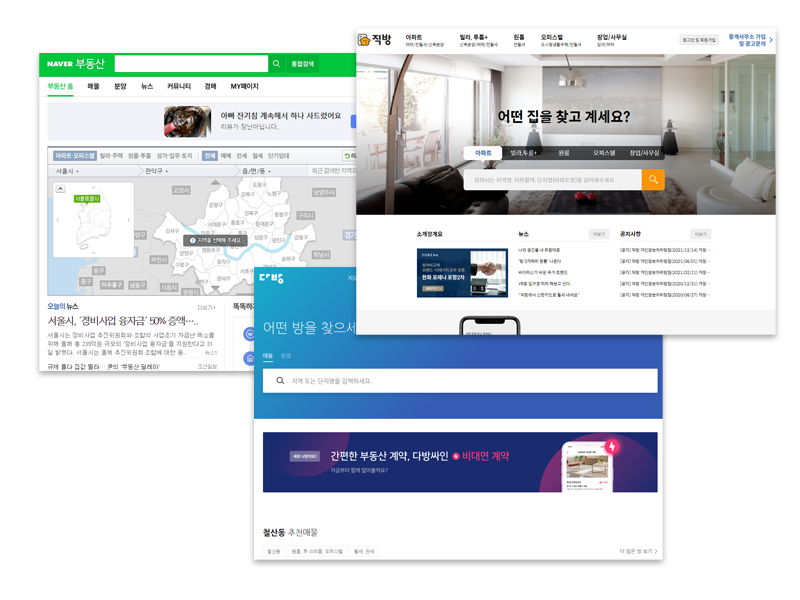Open 아파트 menu in 직방 header
This screenshot has height=600, width=800.
pyautogui.click(x=414, y=37)
